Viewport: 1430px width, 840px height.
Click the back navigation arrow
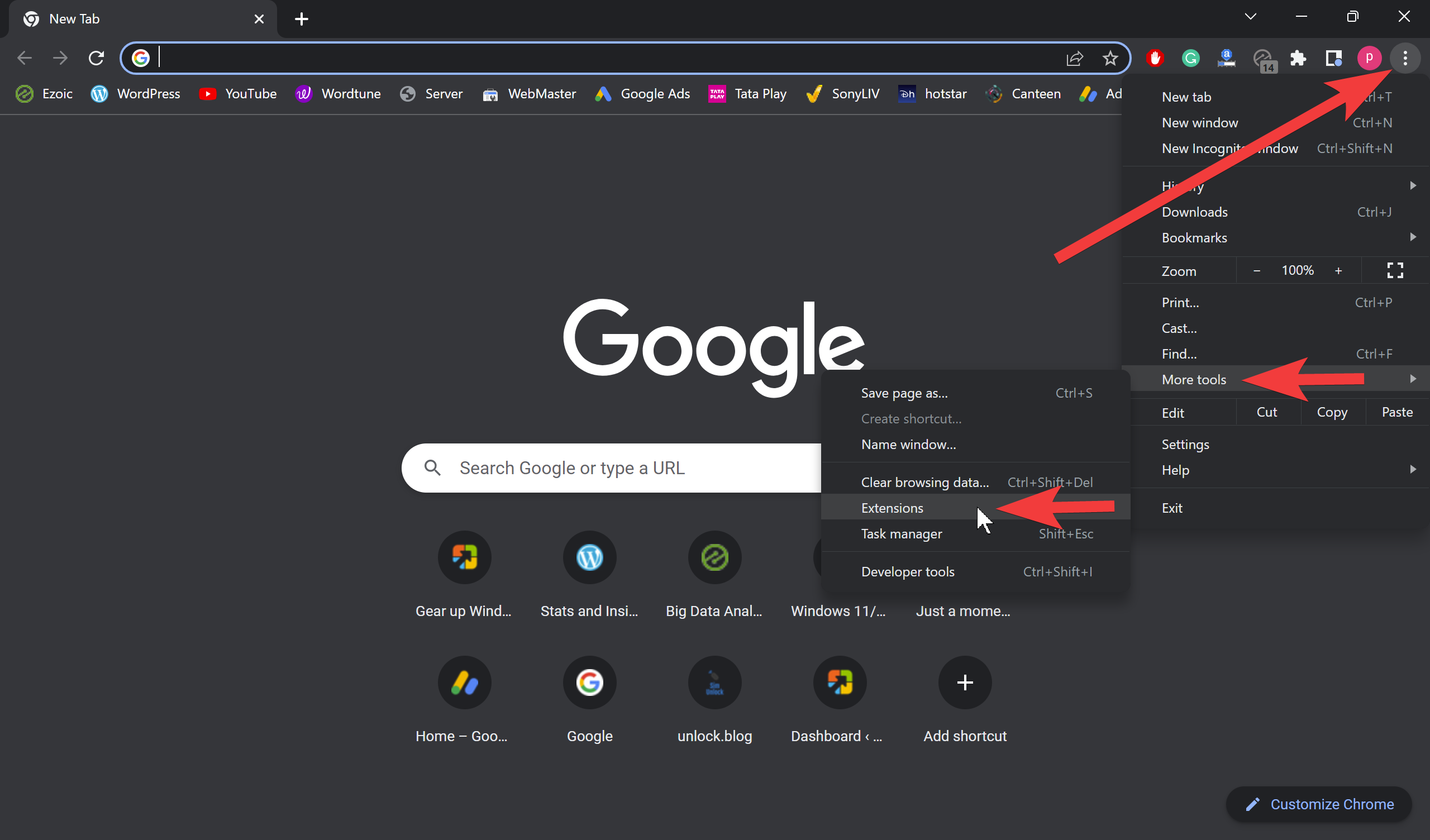pyautogui.click(x=25, y=58)
